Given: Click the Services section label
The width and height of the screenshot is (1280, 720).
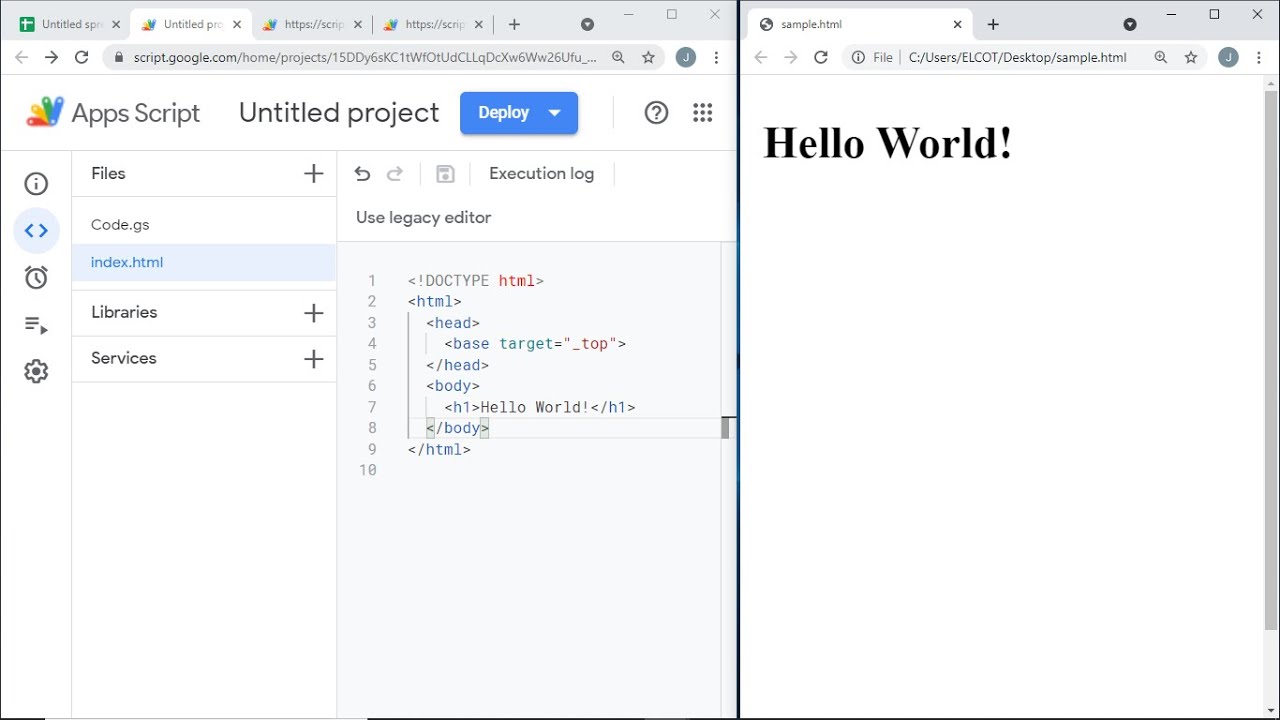Looking at the screenshot, I should pyautogui.click(x=124, y=359).
